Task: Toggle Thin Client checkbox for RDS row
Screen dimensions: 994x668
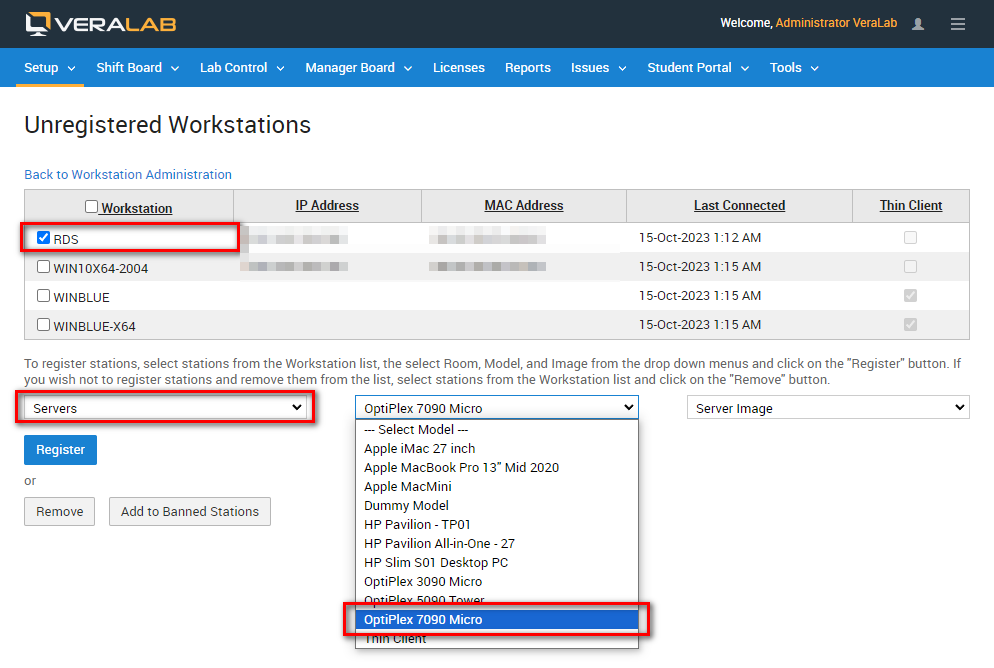Action: (x=910, y=238)
